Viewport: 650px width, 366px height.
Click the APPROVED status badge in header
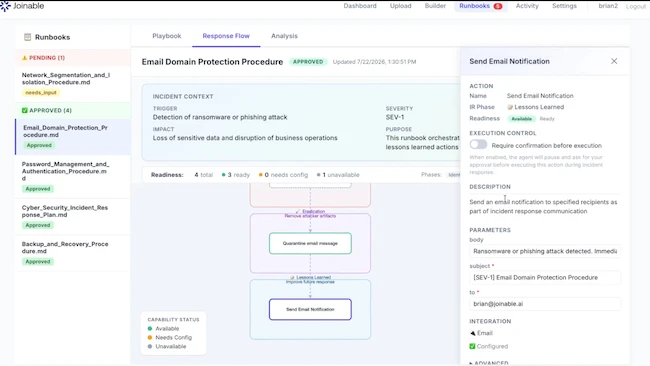pyautogui.click(x=308, y=62)
